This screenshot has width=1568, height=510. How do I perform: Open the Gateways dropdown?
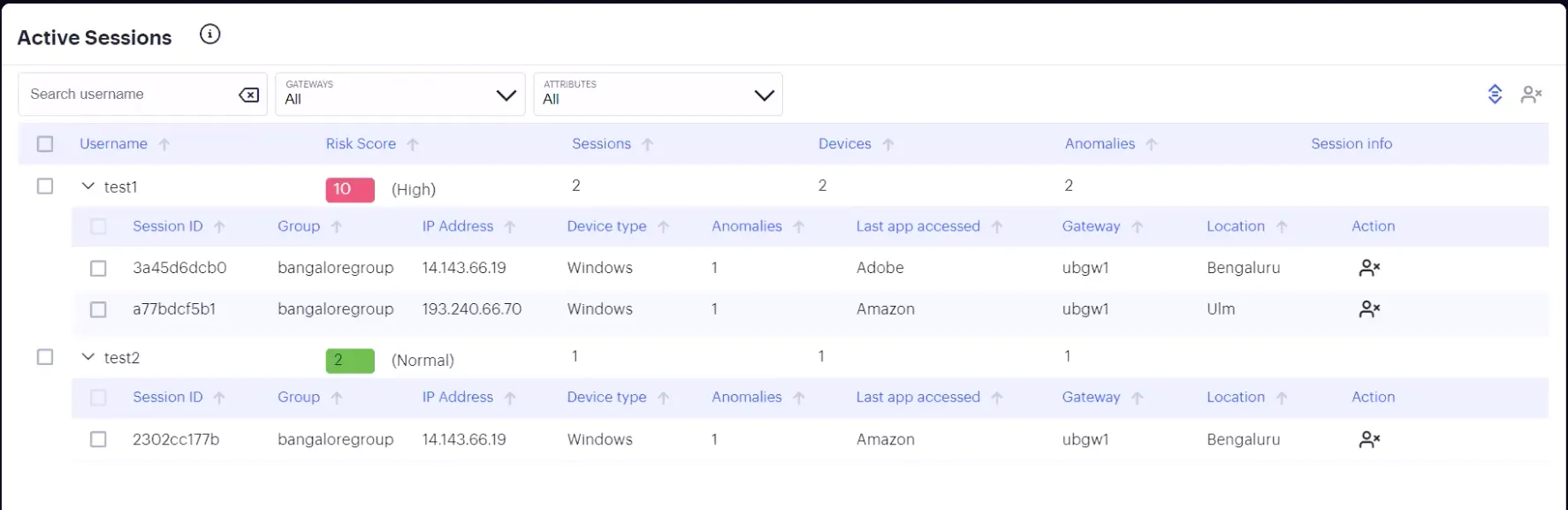pyautogui.click(x=400, y=94)
